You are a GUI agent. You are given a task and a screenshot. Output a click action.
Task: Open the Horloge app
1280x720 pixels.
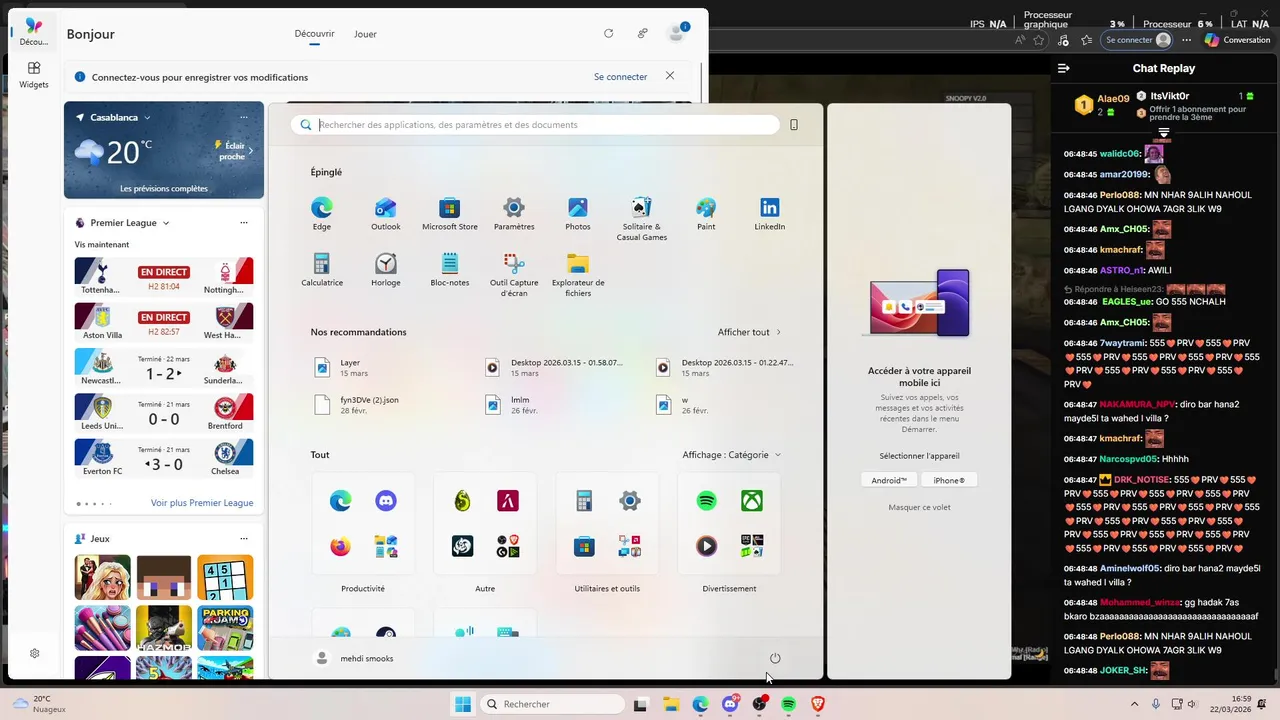pyautogui.click(x=385, y=270)
